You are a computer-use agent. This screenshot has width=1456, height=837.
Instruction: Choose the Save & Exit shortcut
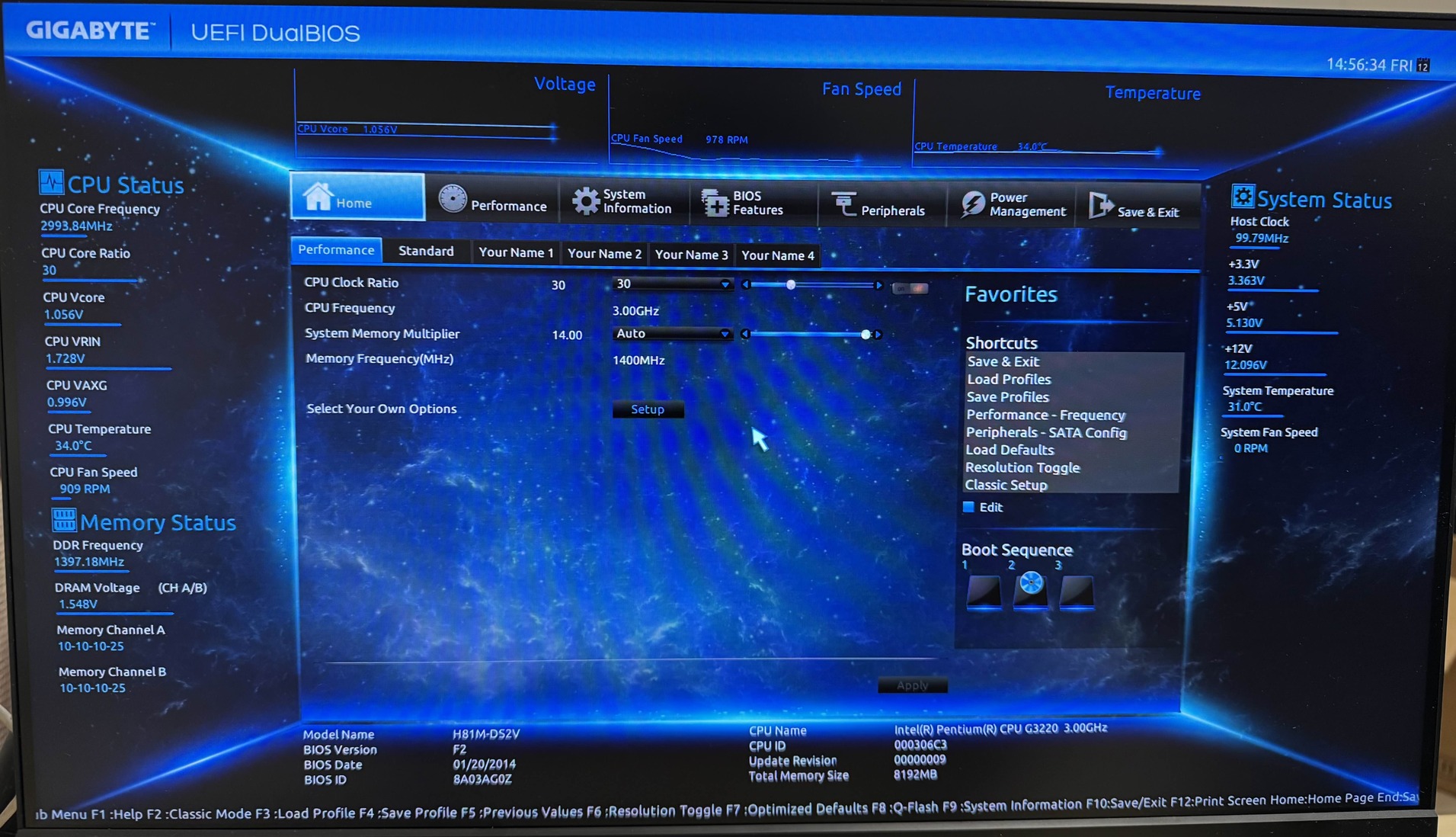[1003, 362]
